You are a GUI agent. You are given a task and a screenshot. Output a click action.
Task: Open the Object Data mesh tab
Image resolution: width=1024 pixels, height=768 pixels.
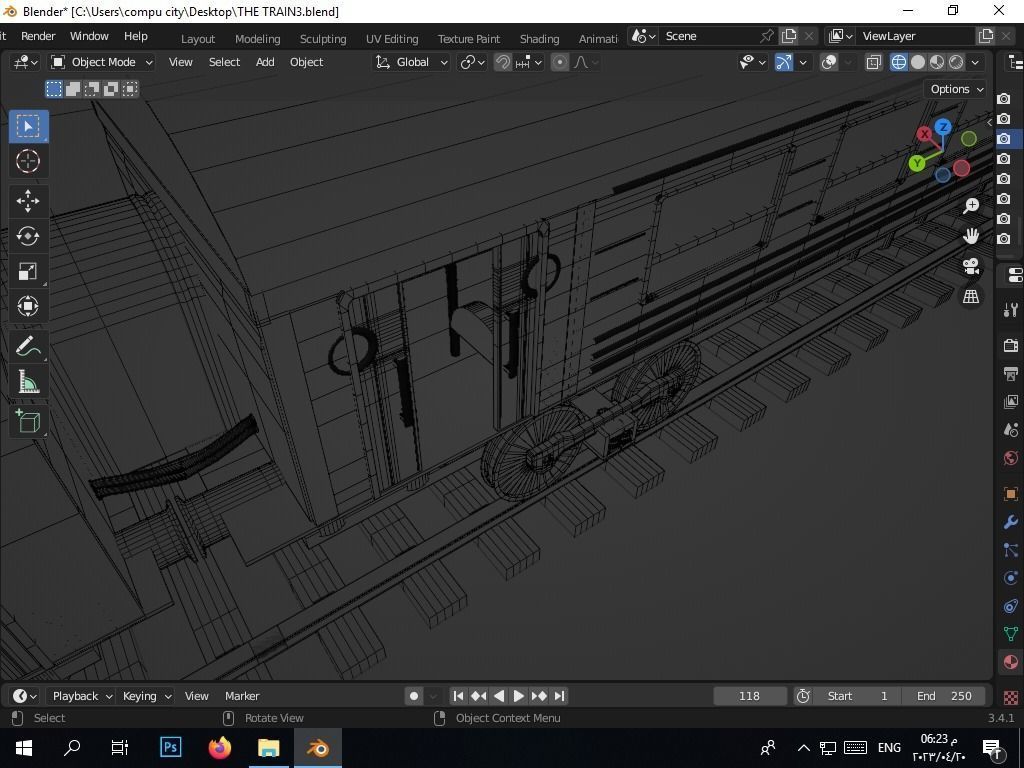[x=1010, y=633]
